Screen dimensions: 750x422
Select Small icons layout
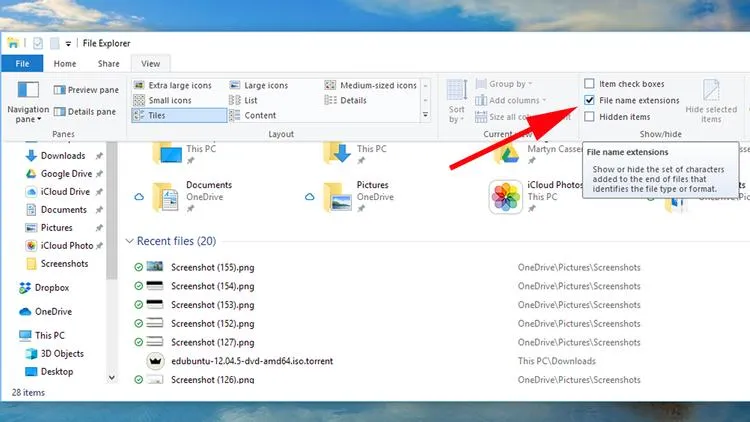pyautogui.click(x=163, y=100)
